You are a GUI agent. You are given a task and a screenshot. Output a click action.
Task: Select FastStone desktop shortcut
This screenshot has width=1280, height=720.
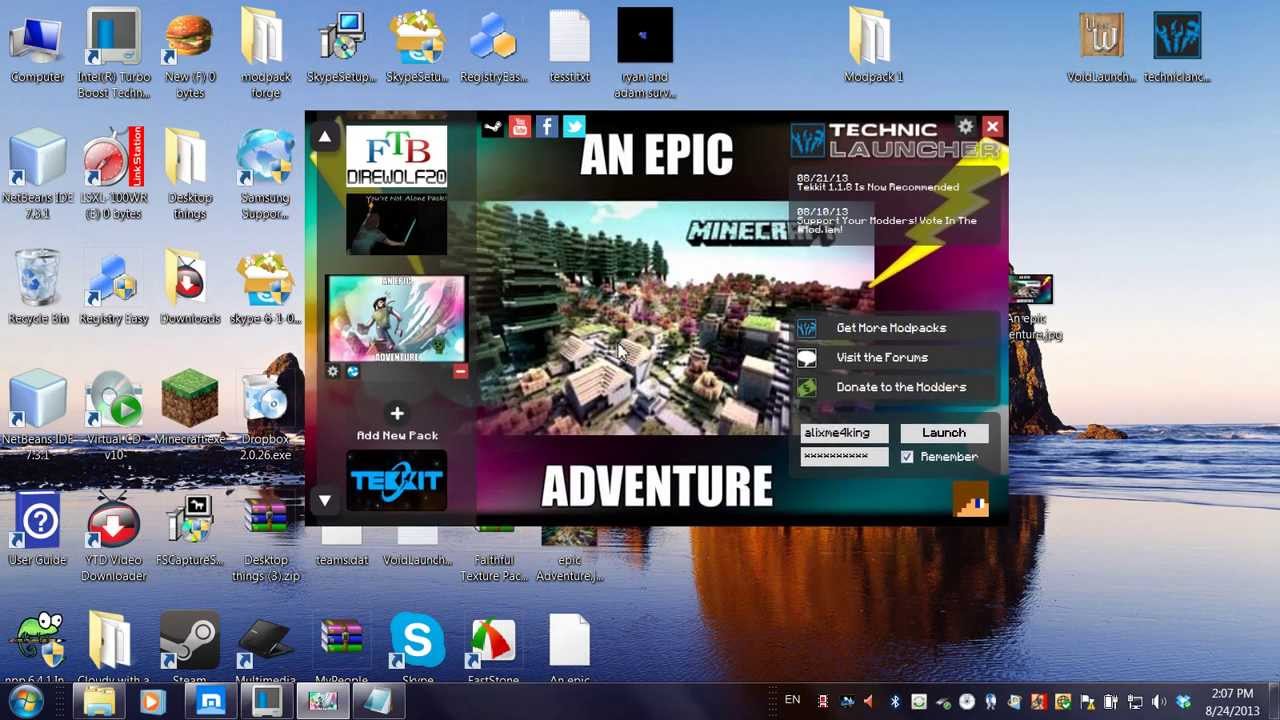tap(493, 650)
